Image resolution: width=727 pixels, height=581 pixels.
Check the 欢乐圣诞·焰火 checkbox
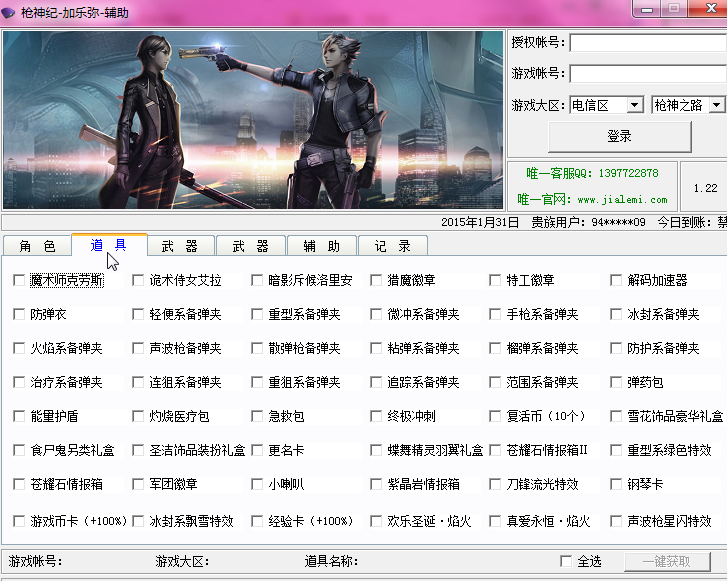point(376,521)
